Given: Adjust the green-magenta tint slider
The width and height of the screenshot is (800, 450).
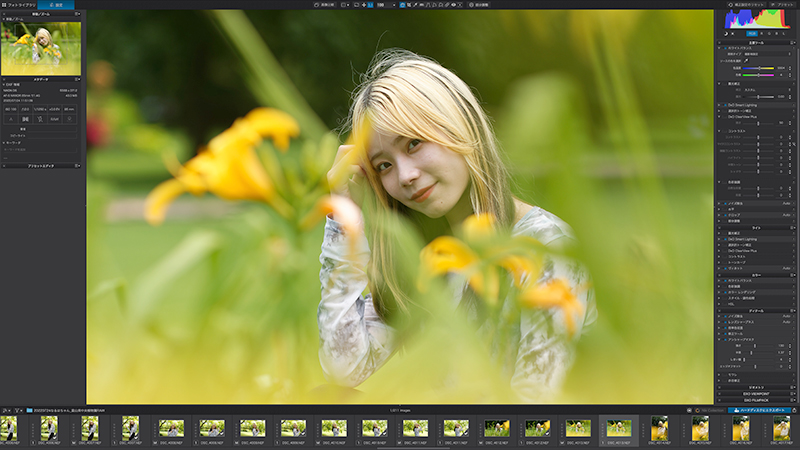Looking at the screenshot, I should [758, 75].
